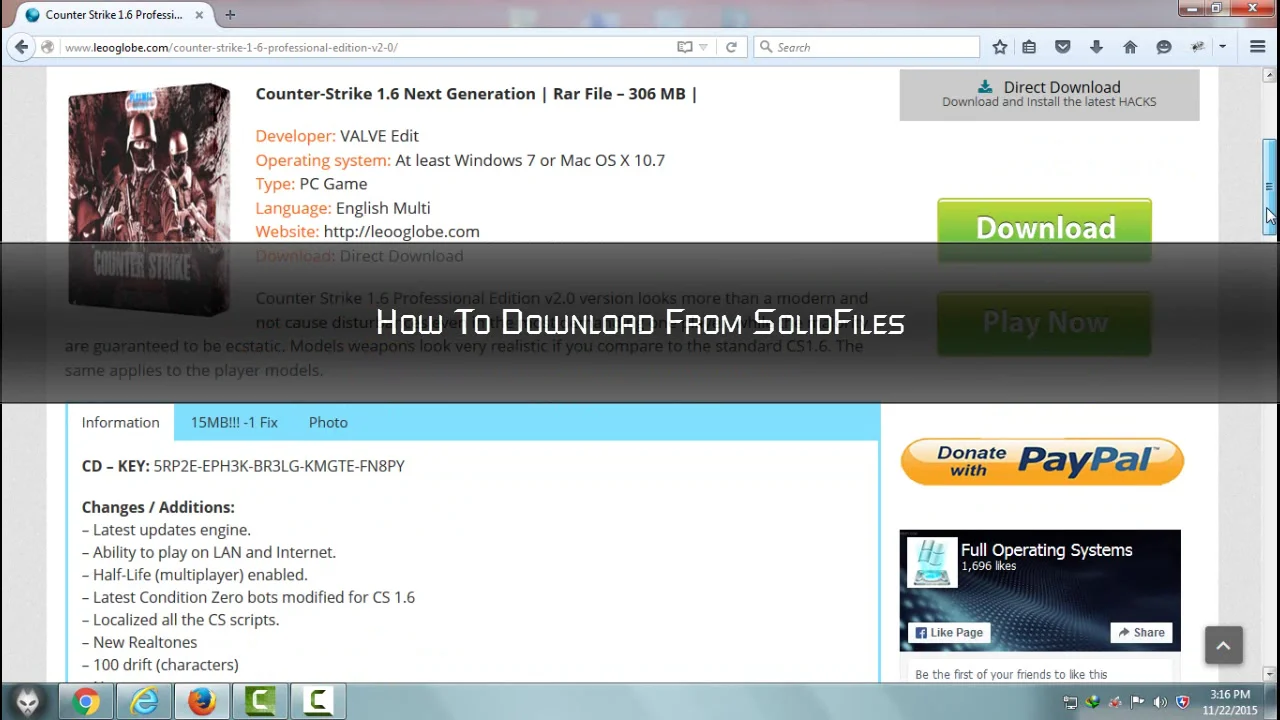Open the address bar history dropdown arrow

point(703,47)
